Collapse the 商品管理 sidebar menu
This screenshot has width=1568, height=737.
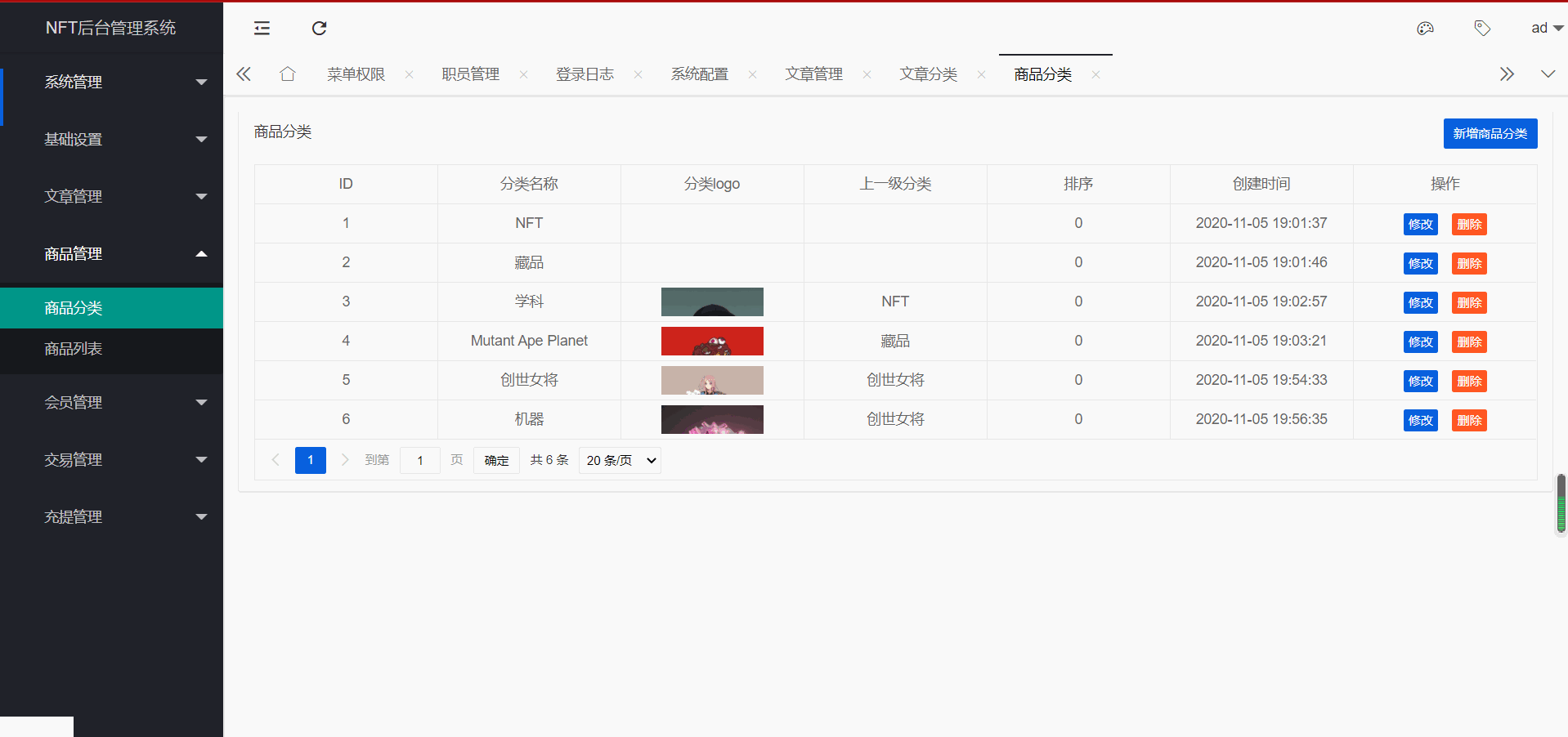click(x=111, y=254)
